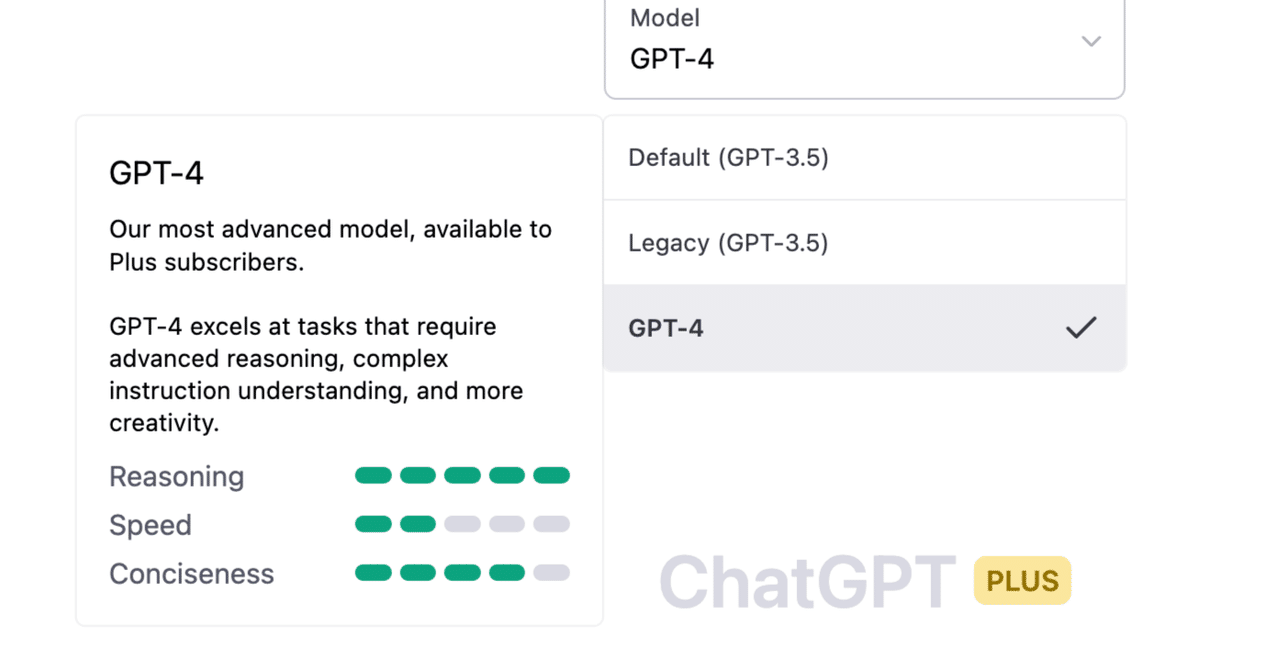Click the "Speed" rating label

click(x=150, y=526)
